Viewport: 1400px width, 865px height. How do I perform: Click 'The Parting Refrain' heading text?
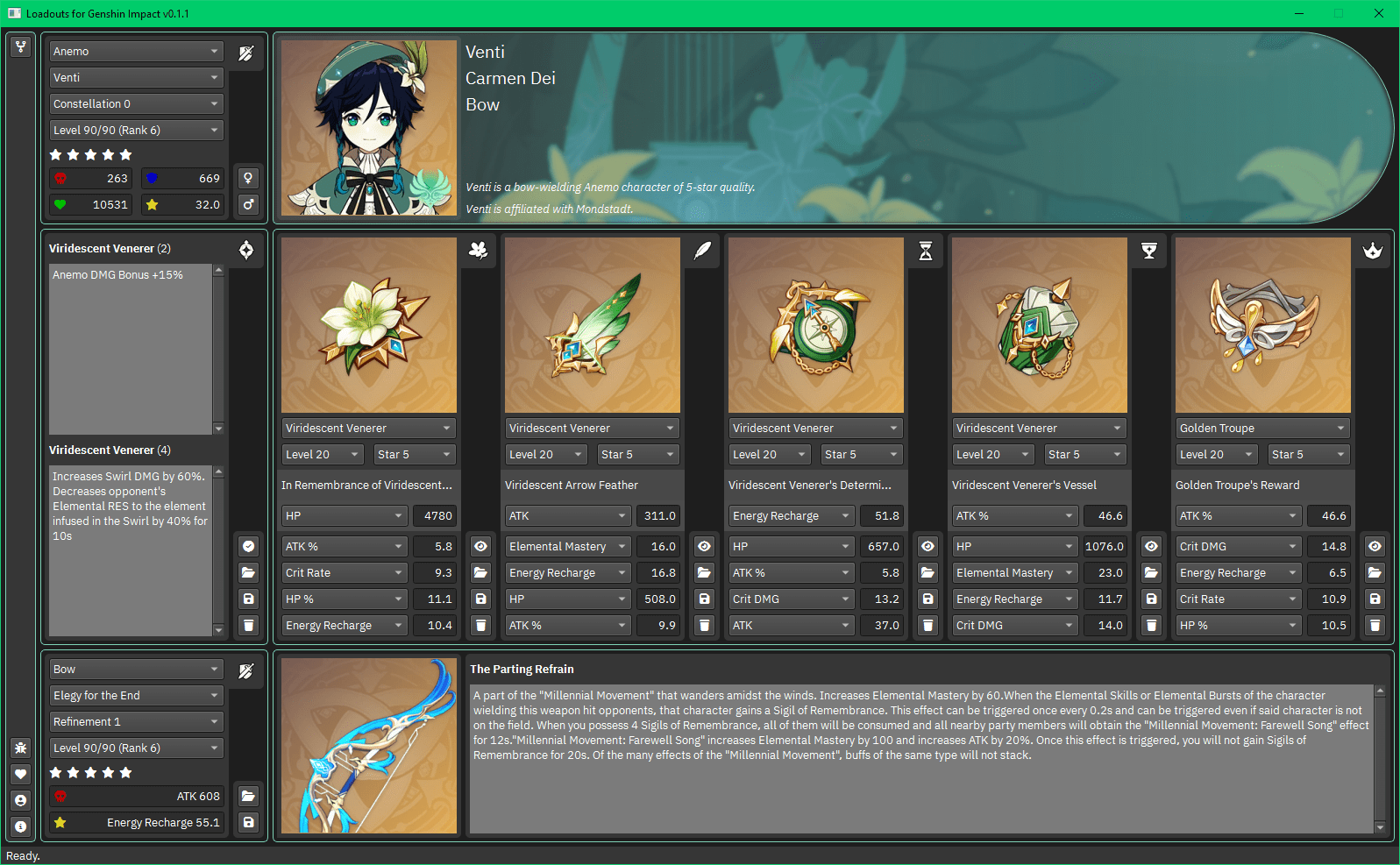(522, 669)
